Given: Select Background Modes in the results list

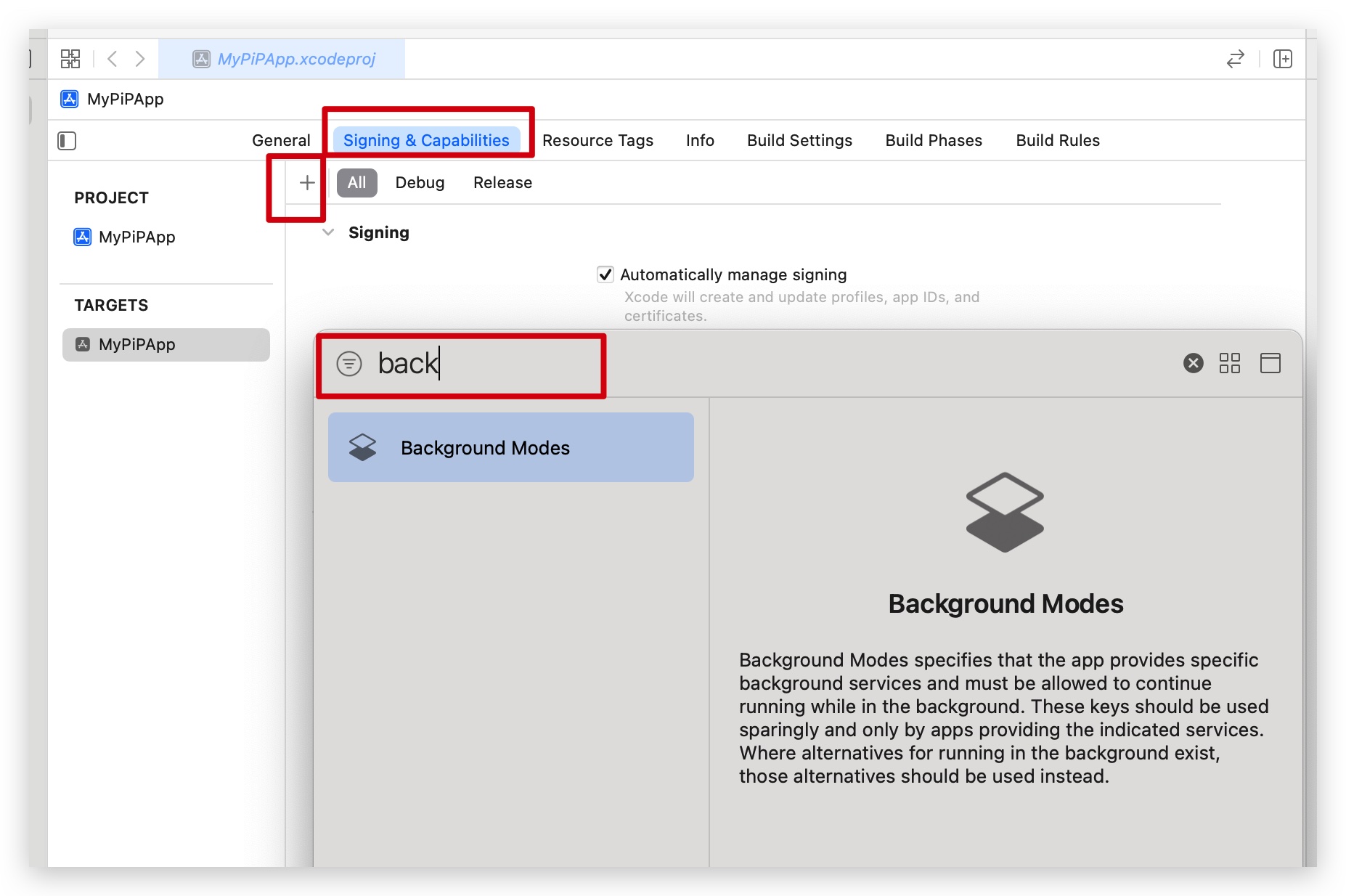Looking at the screenshot, I should tap(511, 447).
